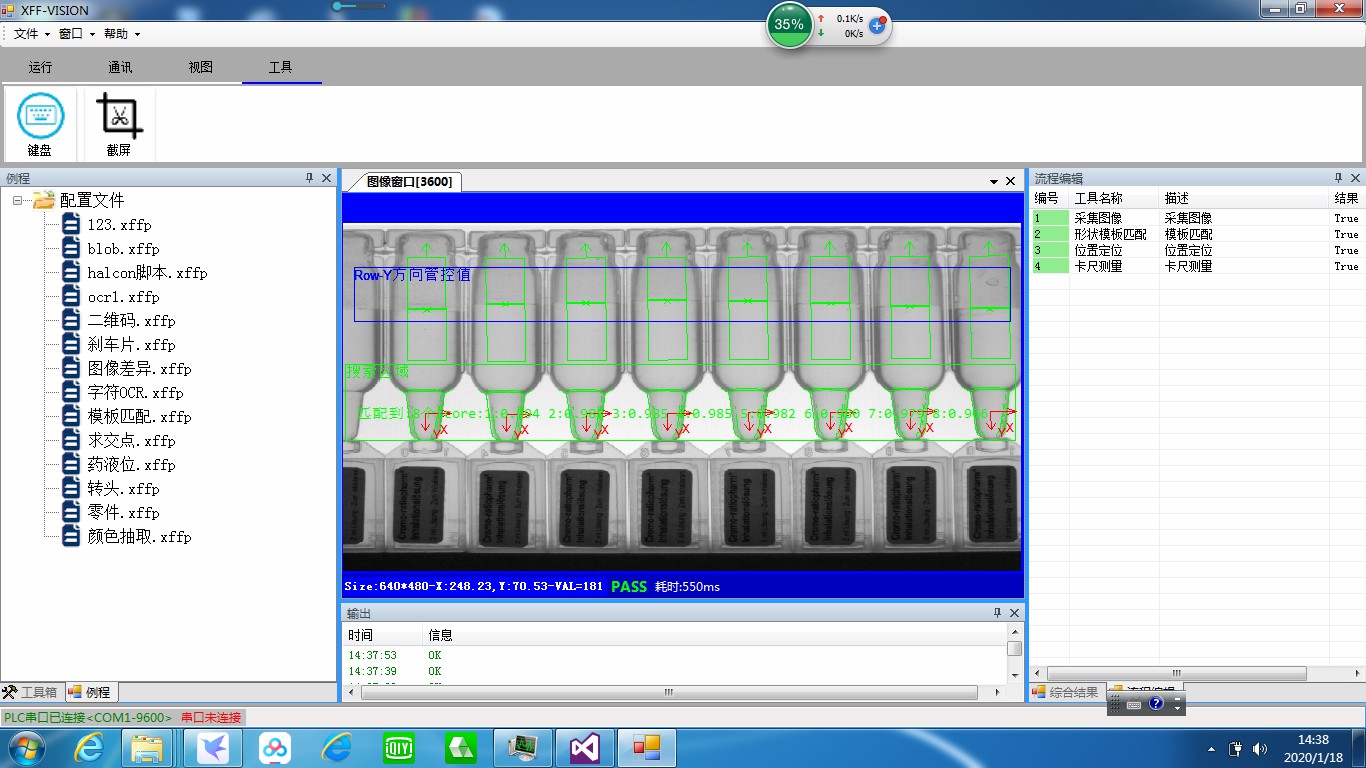Screen dimensions: 1366x768
Task: Select the 卡尺测量 row in flow editor
Action: coord(1098,266)
